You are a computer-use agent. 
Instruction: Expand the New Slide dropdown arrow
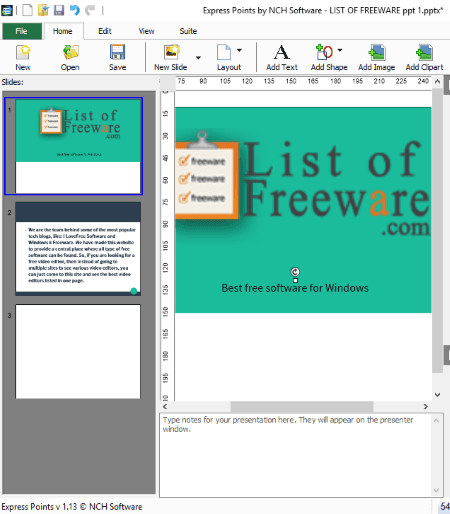click(x=198, y=58)
